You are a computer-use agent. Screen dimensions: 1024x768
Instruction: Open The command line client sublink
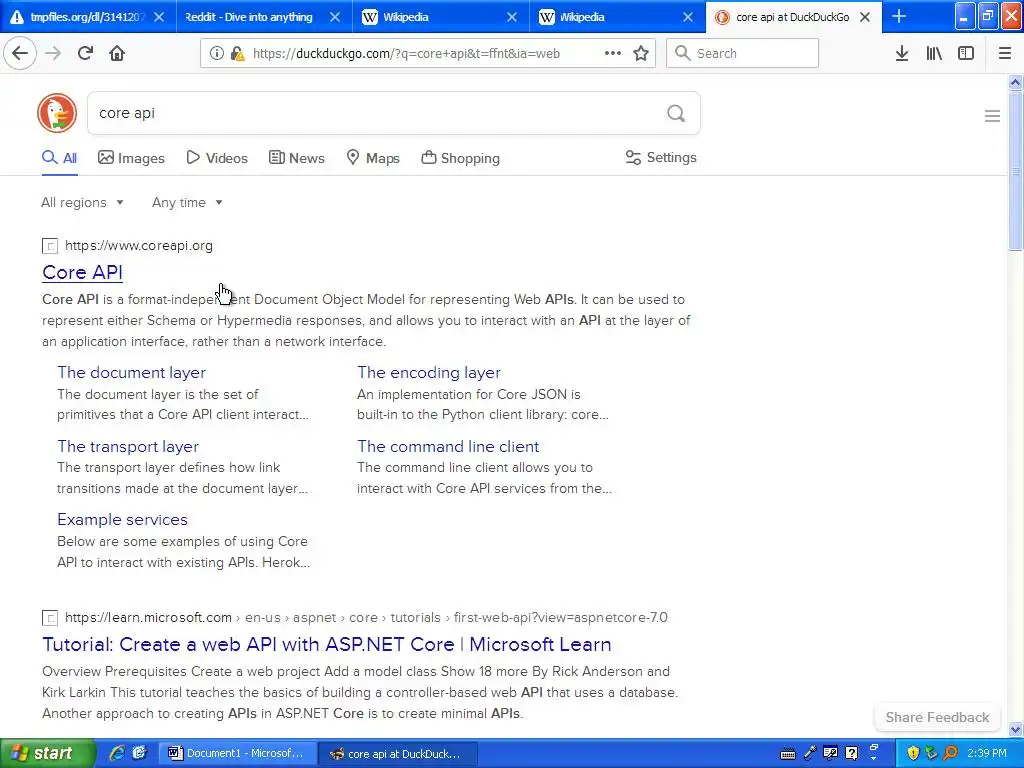(448, 447)
